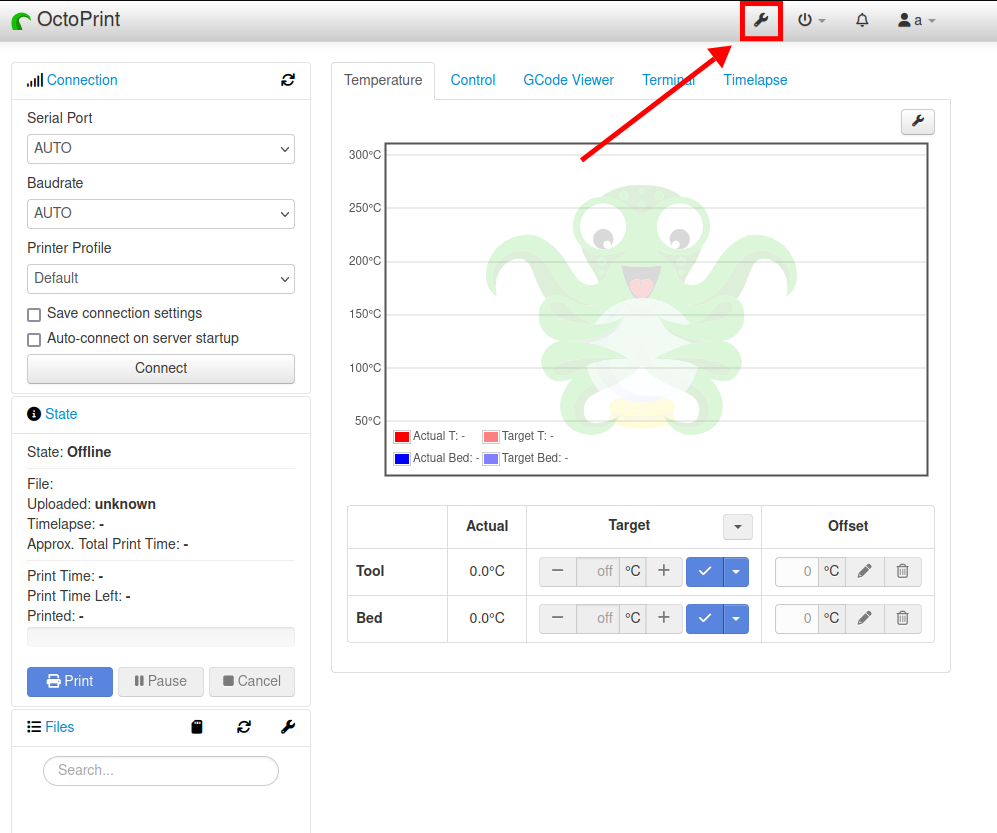Confirm the Bed target temperature
The width and height of the screenshot is (997, 833).
click(705, 619)
